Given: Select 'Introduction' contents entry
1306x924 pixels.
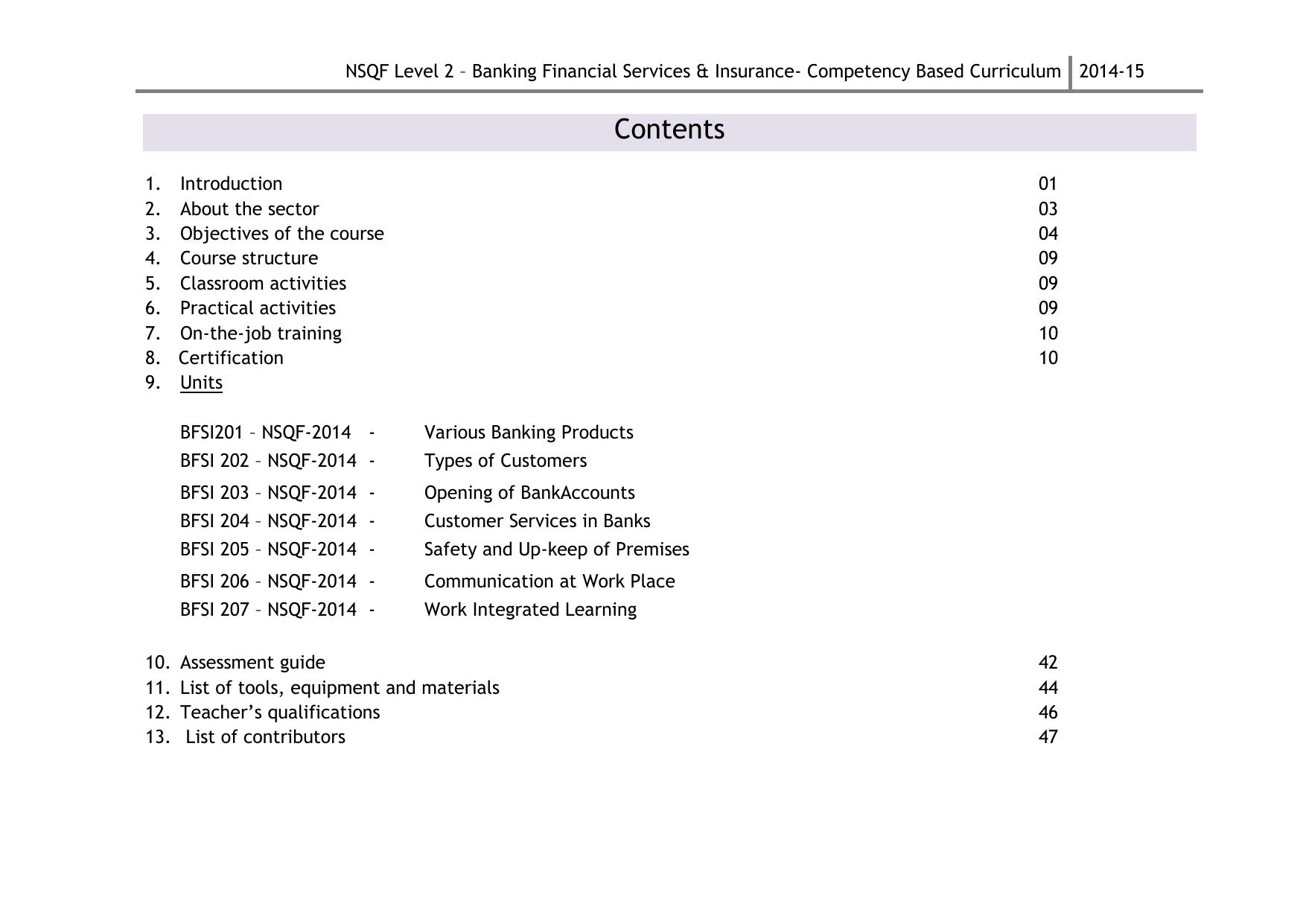Looking at the screenshot, I should pos(231,184).
